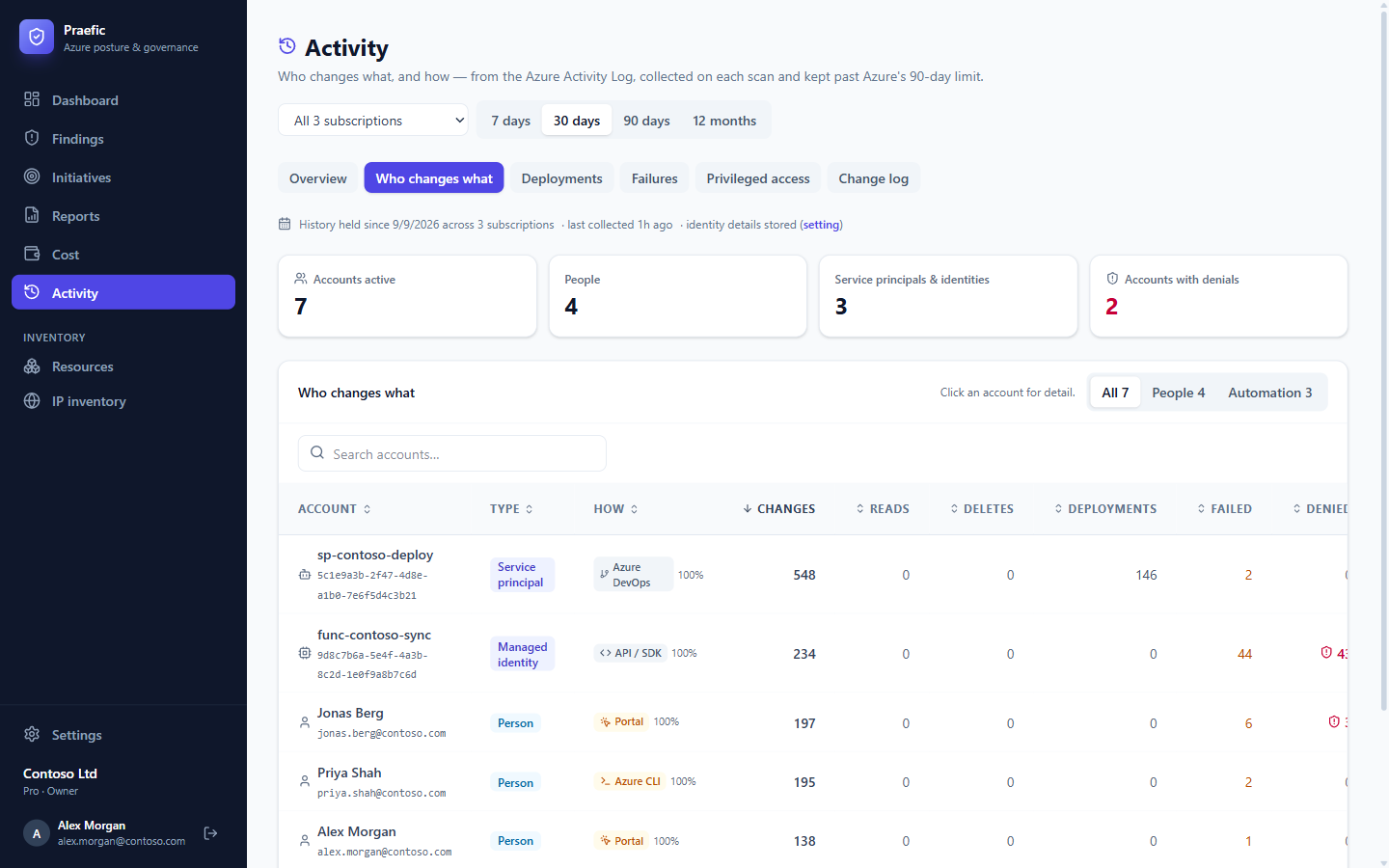
Task: Click the Activity history icon beside the title
Action: point(287,46)
